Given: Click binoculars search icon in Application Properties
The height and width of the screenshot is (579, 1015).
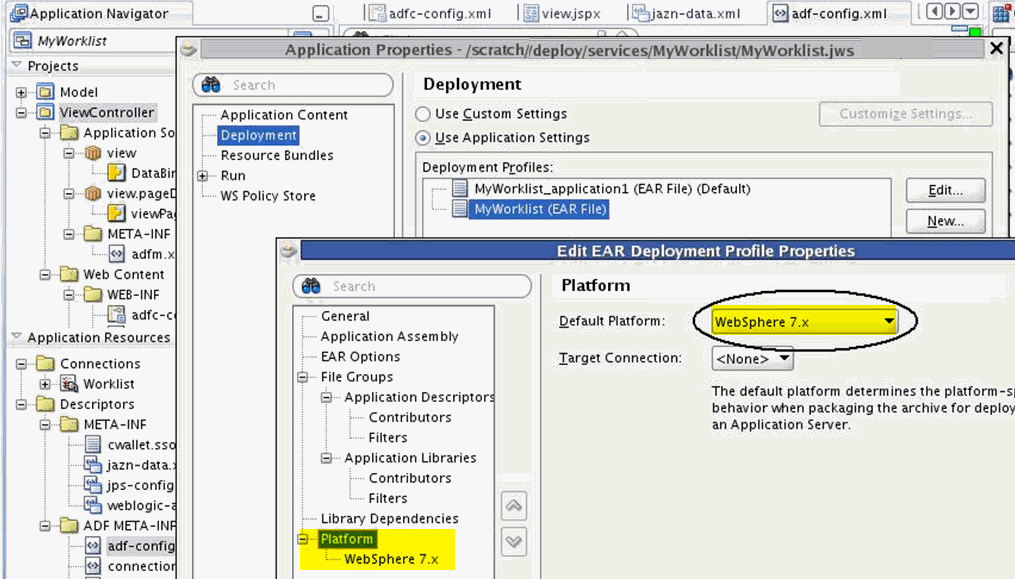Looking at the screenshot, I should [x=211, y=85].
